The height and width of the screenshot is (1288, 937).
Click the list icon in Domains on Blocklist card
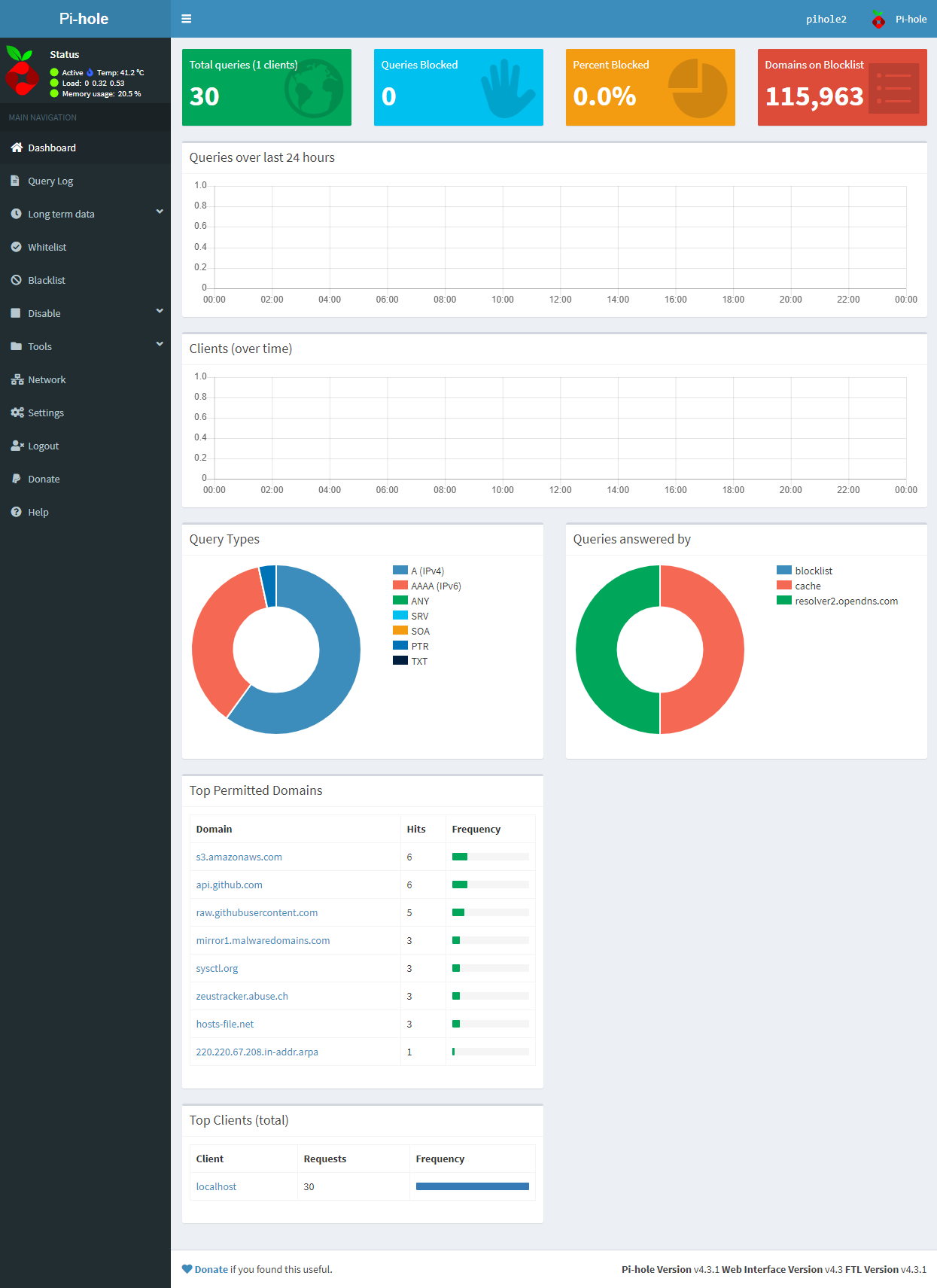[893, 88]
